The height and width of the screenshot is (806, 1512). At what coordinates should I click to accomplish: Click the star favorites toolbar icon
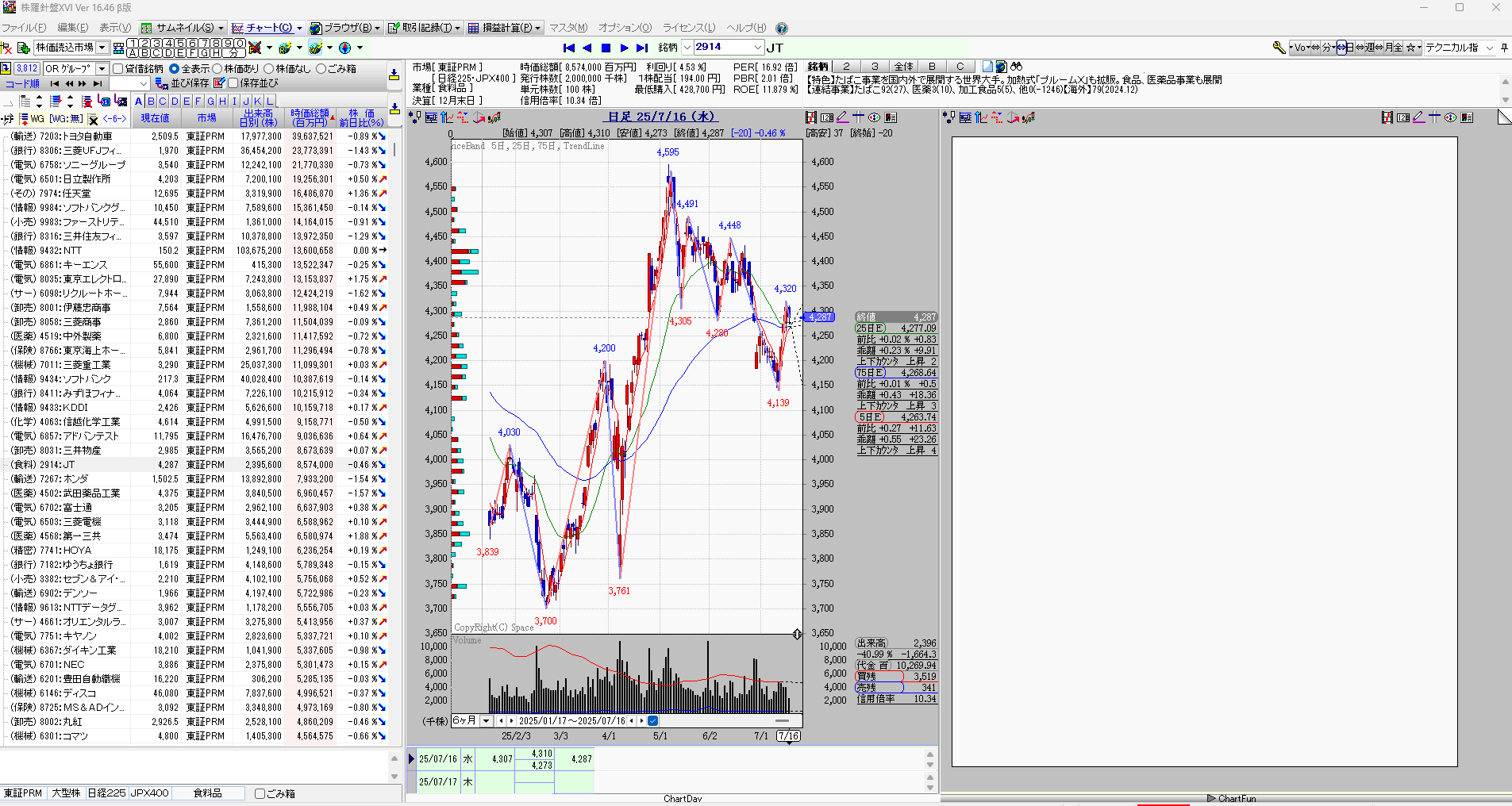tap(1411, 48)
